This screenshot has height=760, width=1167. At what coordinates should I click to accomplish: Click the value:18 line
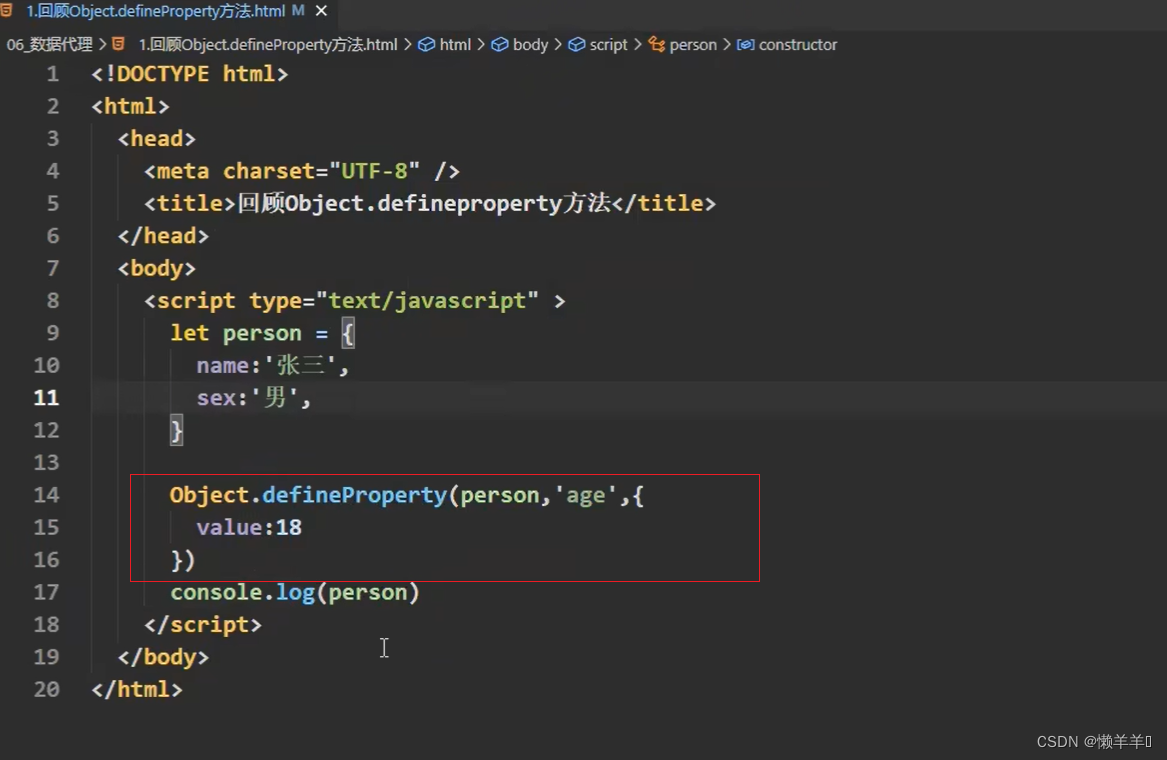249,527
